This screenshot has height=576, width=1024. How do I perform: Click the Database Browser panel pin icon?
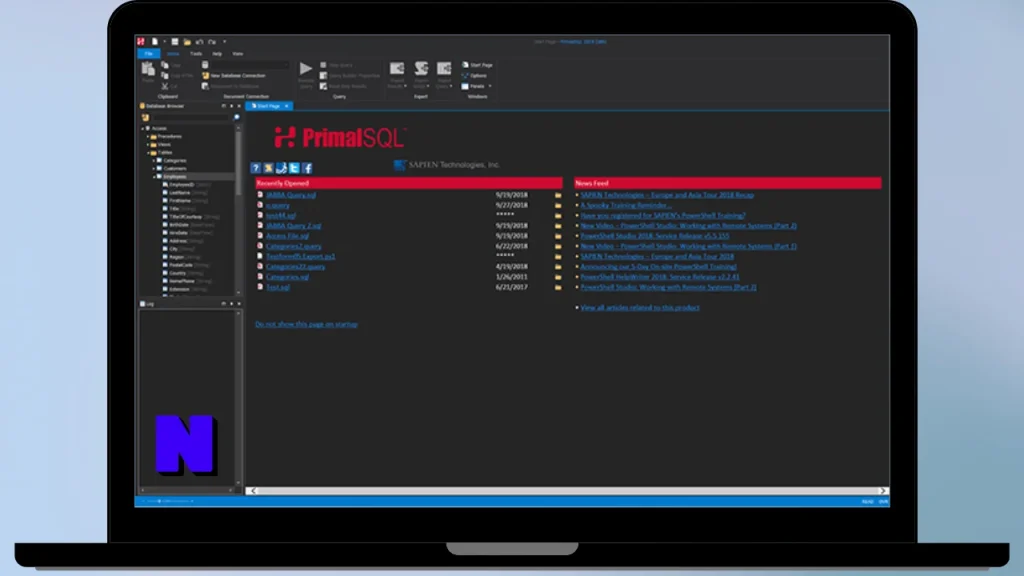coord(231,106)
